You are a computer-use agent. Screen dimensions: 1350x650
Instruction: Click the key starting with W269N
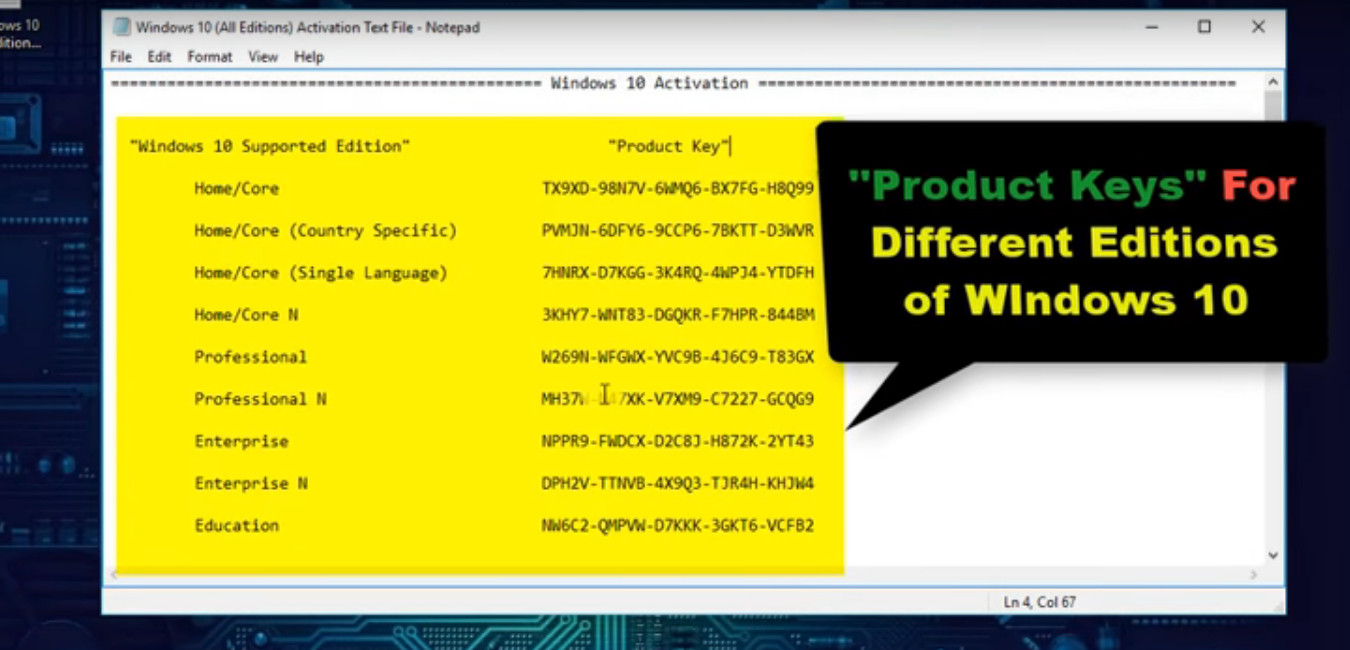[x=678, y=357]
